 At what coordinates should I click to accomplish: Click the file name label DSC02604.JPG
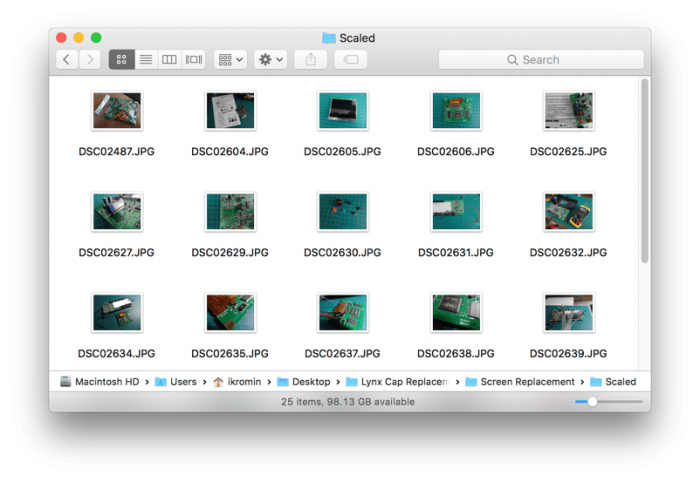230,152
